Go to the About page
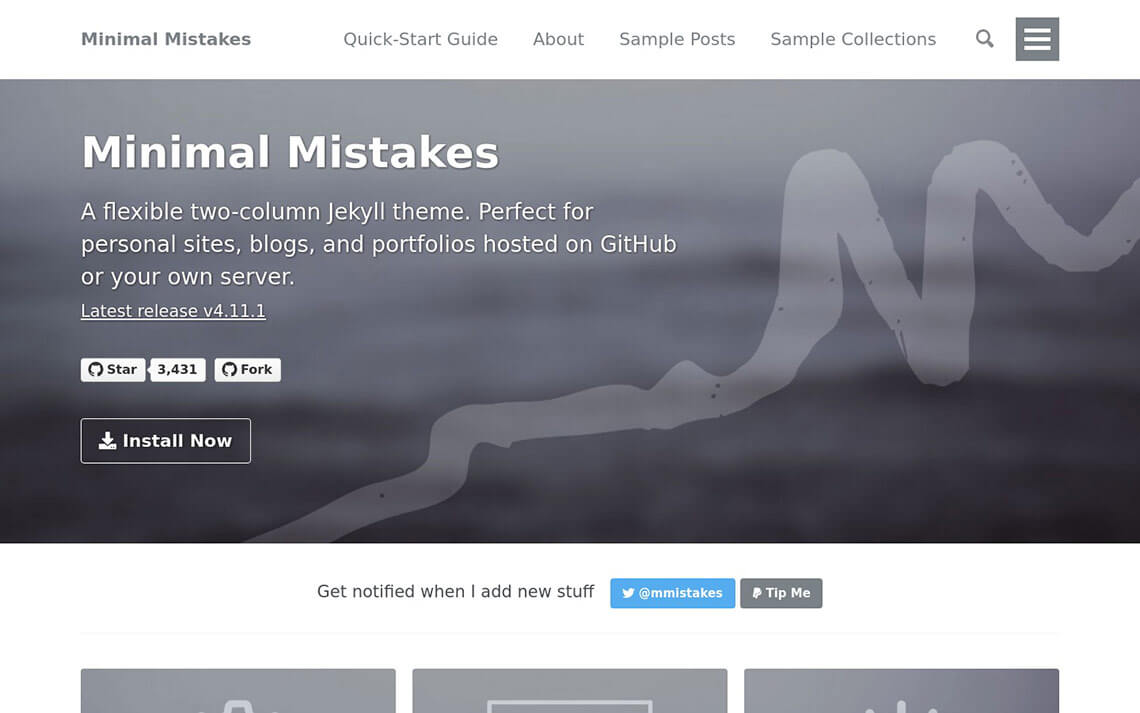The image size is (1140, 713). [558, 39]
